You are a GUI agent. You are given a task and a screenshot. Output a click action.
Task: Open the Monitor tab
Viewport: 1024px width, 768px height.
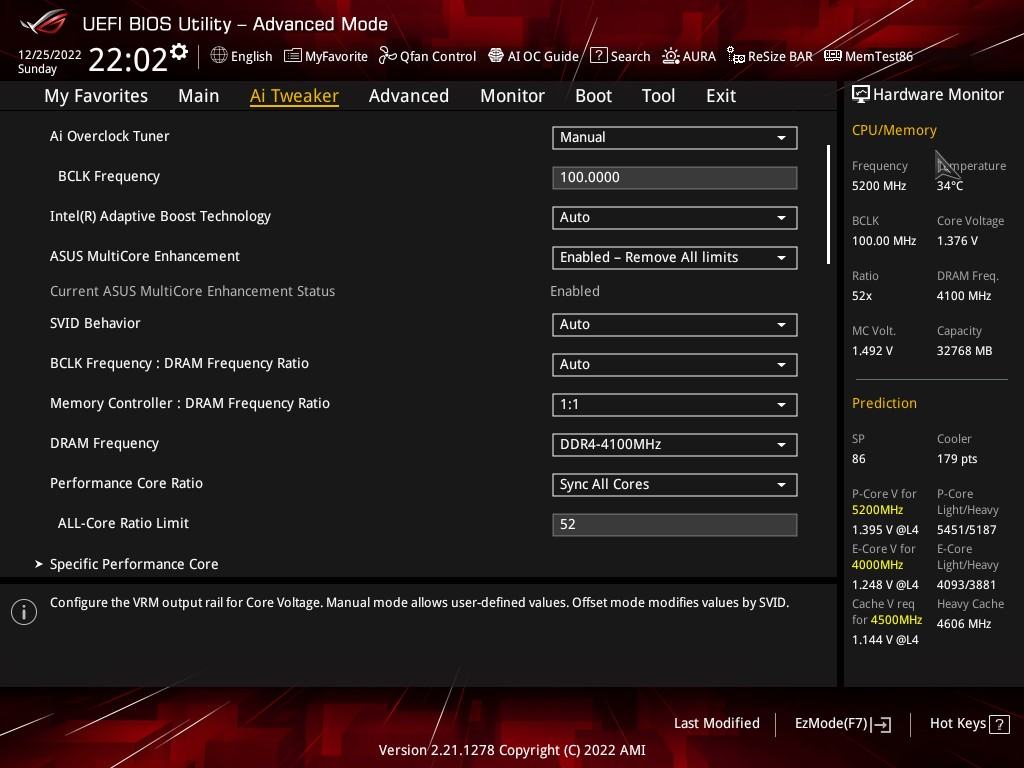click(512, 96)
